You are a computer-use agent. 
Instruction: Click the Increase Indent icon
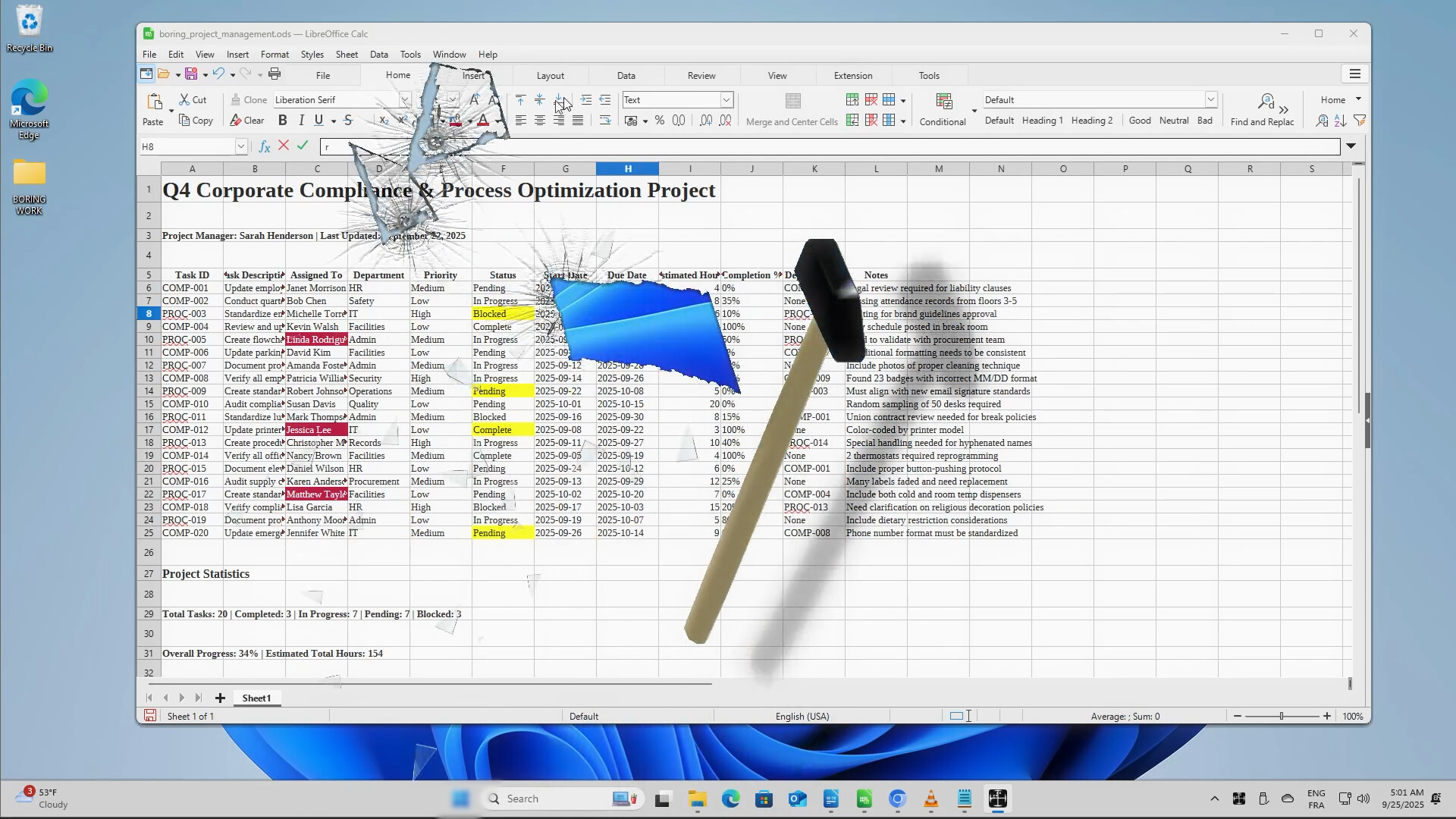point(586,99)
